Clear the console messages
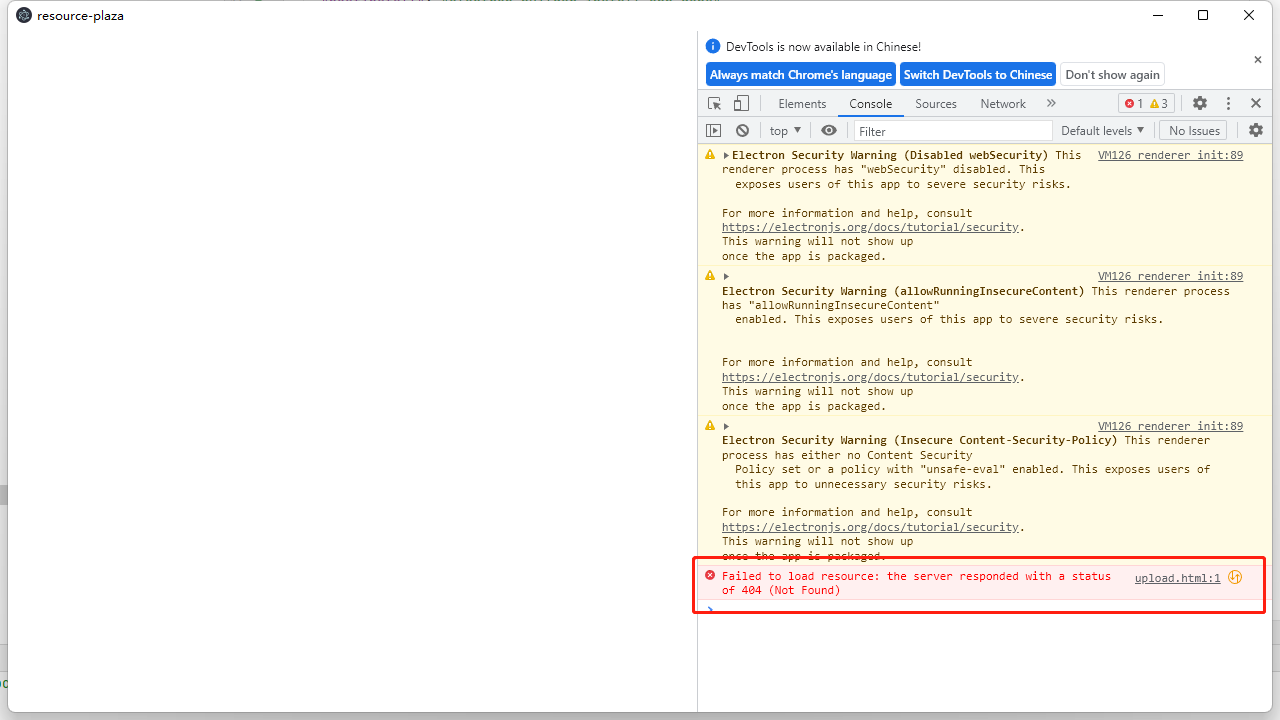Viewport: 1280px width, 720px height. pos(741,130)
